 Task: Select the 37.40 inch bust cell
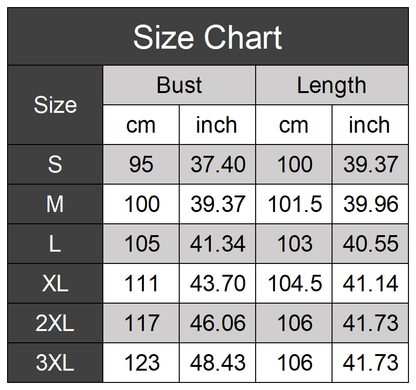[x=218, y=164]
